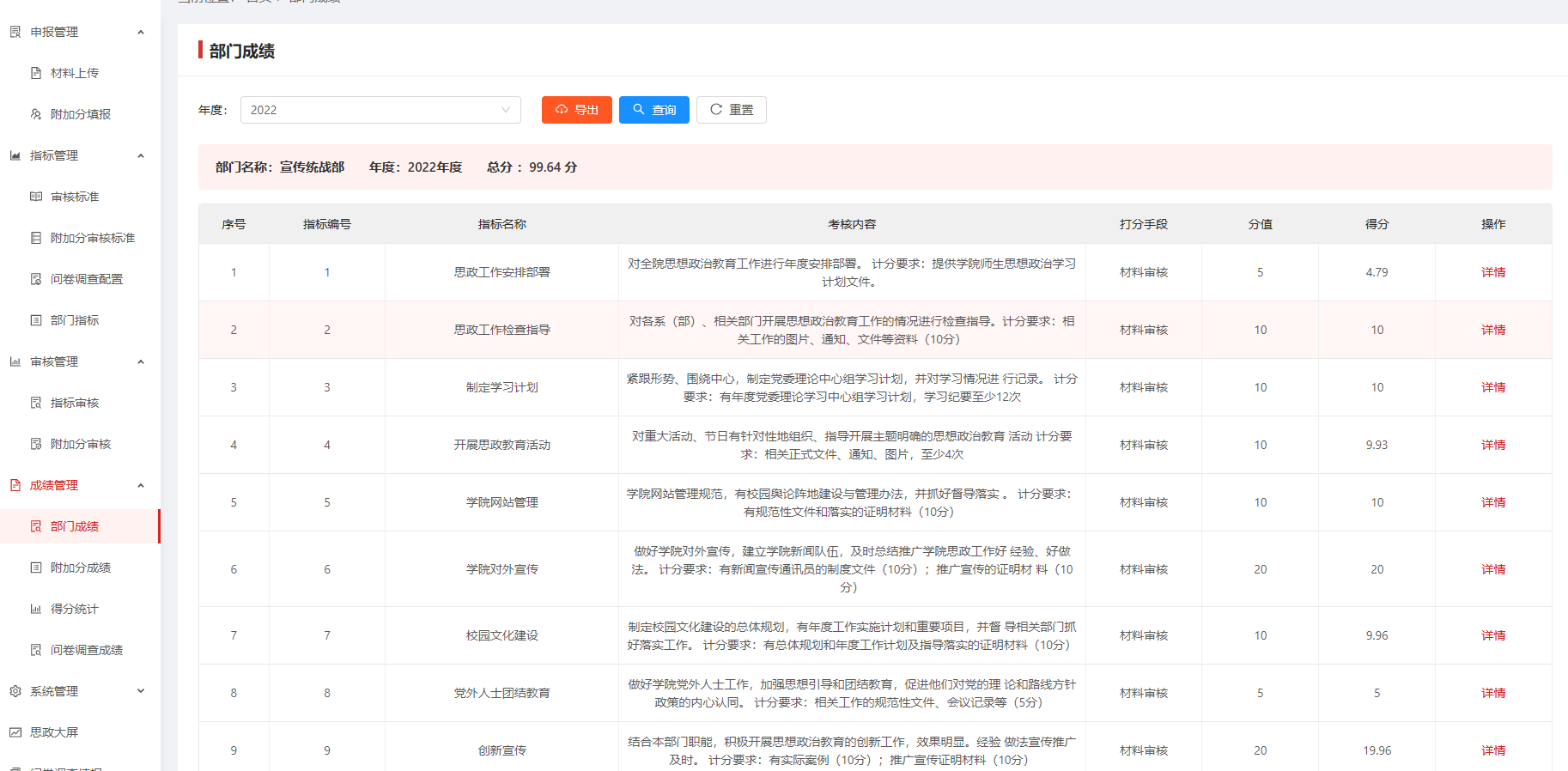The image size is (1568, 771).
Task: Click score cell 4.79
Action: pos(1377,272)
